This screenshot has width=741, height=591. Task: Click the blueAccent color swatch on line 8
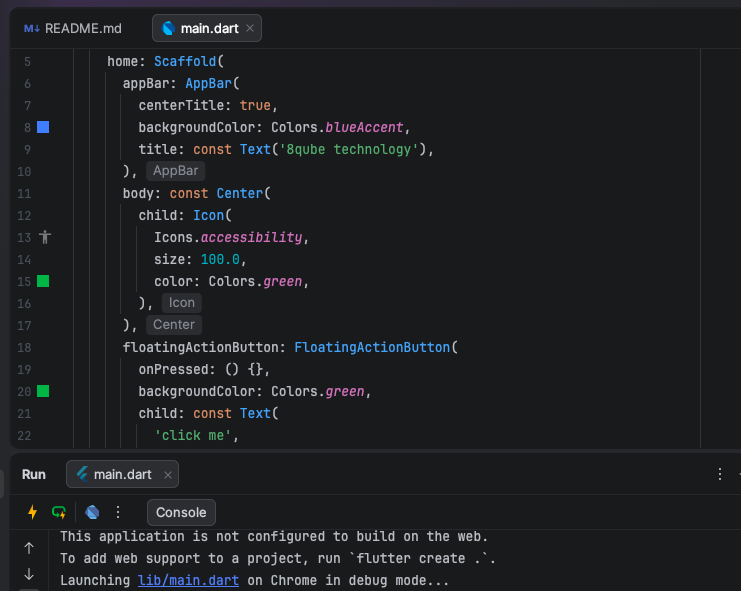click(43, 127)
